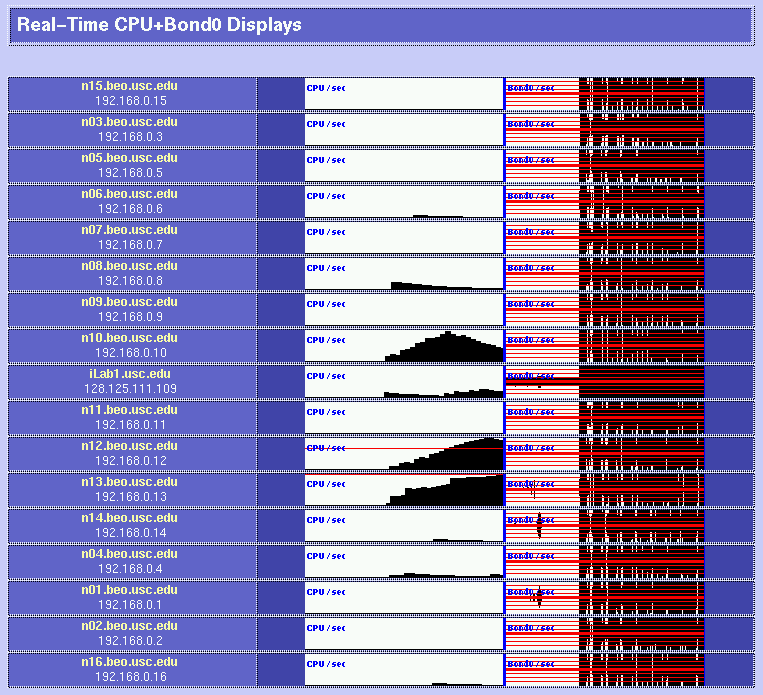763x695 pixels.
Task: Click the Real-Time CPU+Bond0 Displays heading
Action: point(160,25)
